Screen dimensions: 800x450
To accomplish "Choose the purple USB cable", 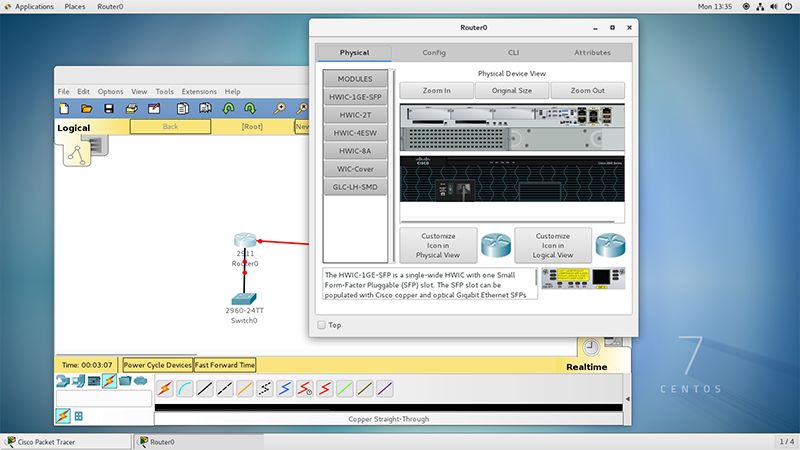I will pos(385,389).
